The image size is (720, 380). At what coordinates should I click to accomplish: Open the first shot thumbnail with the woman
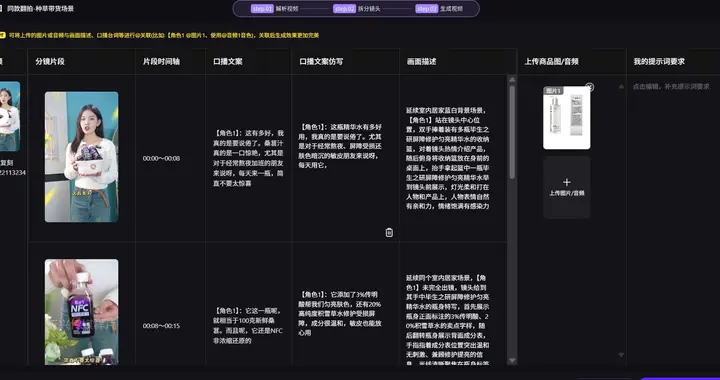(x=81, y=157)
